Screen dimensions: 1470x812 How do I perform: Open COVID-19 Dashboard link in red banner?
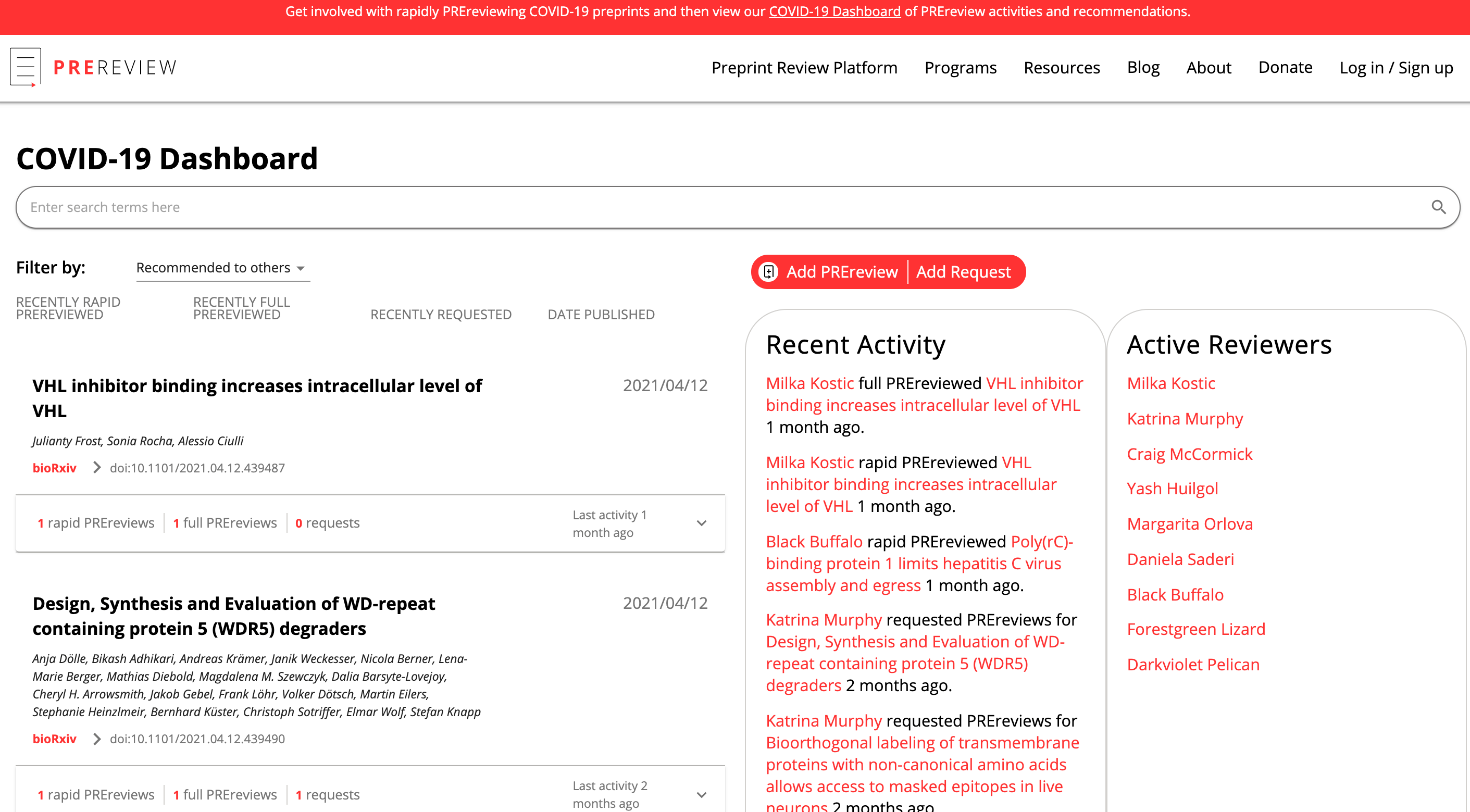pos(834,11)
